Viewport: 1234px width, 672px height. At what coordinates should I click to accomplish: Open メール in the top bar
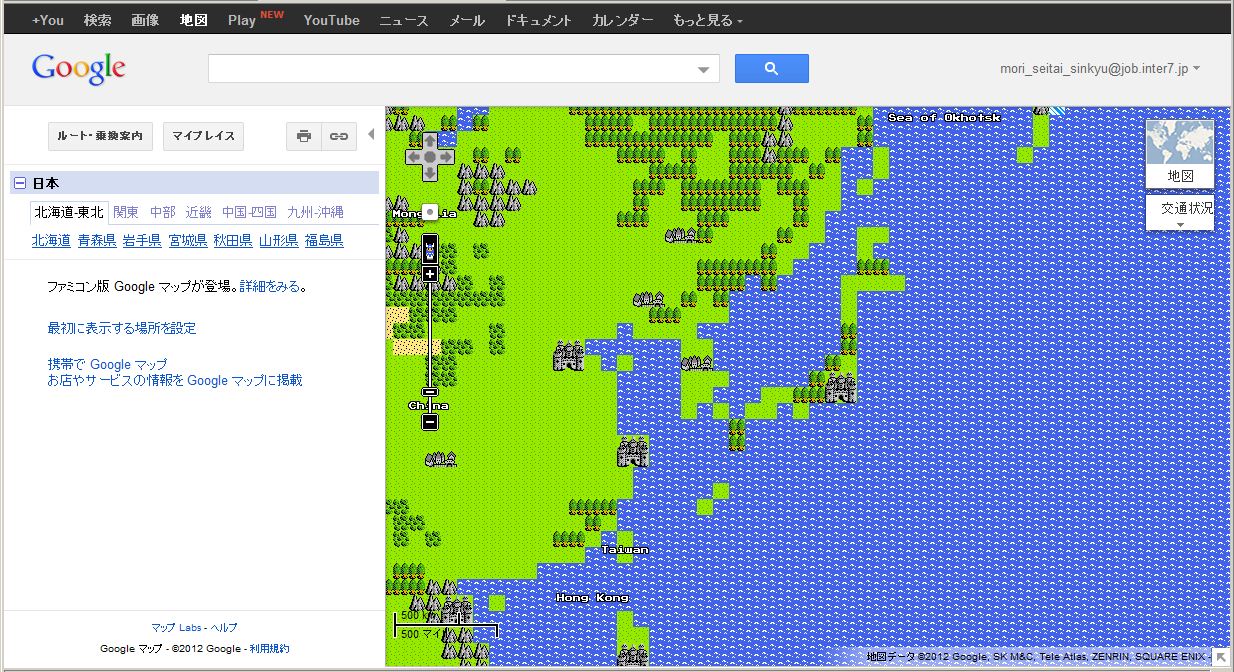[x=467, y=20]
